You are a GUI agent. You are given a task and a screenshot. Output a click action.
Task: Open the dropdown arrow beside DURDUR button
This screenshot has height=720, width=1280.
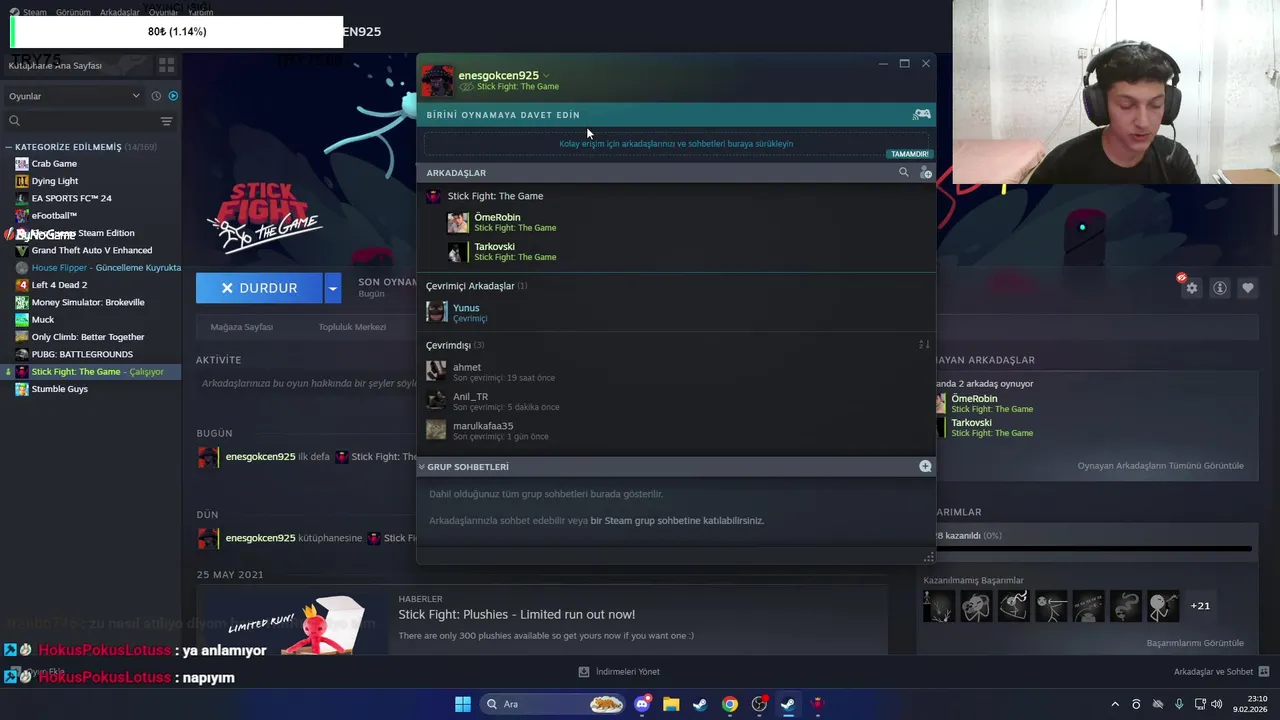click(x=333, y=288)
